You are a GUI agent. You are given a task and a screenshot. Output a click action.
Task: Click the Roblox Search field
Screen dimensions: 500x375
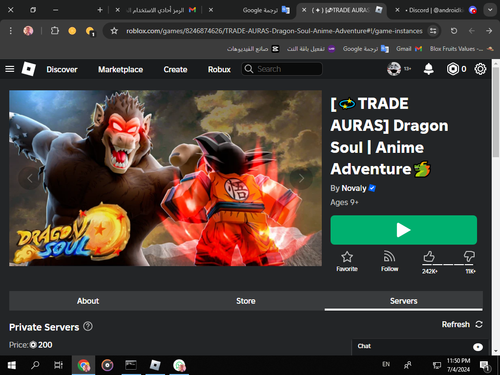[x=282, y=69]
